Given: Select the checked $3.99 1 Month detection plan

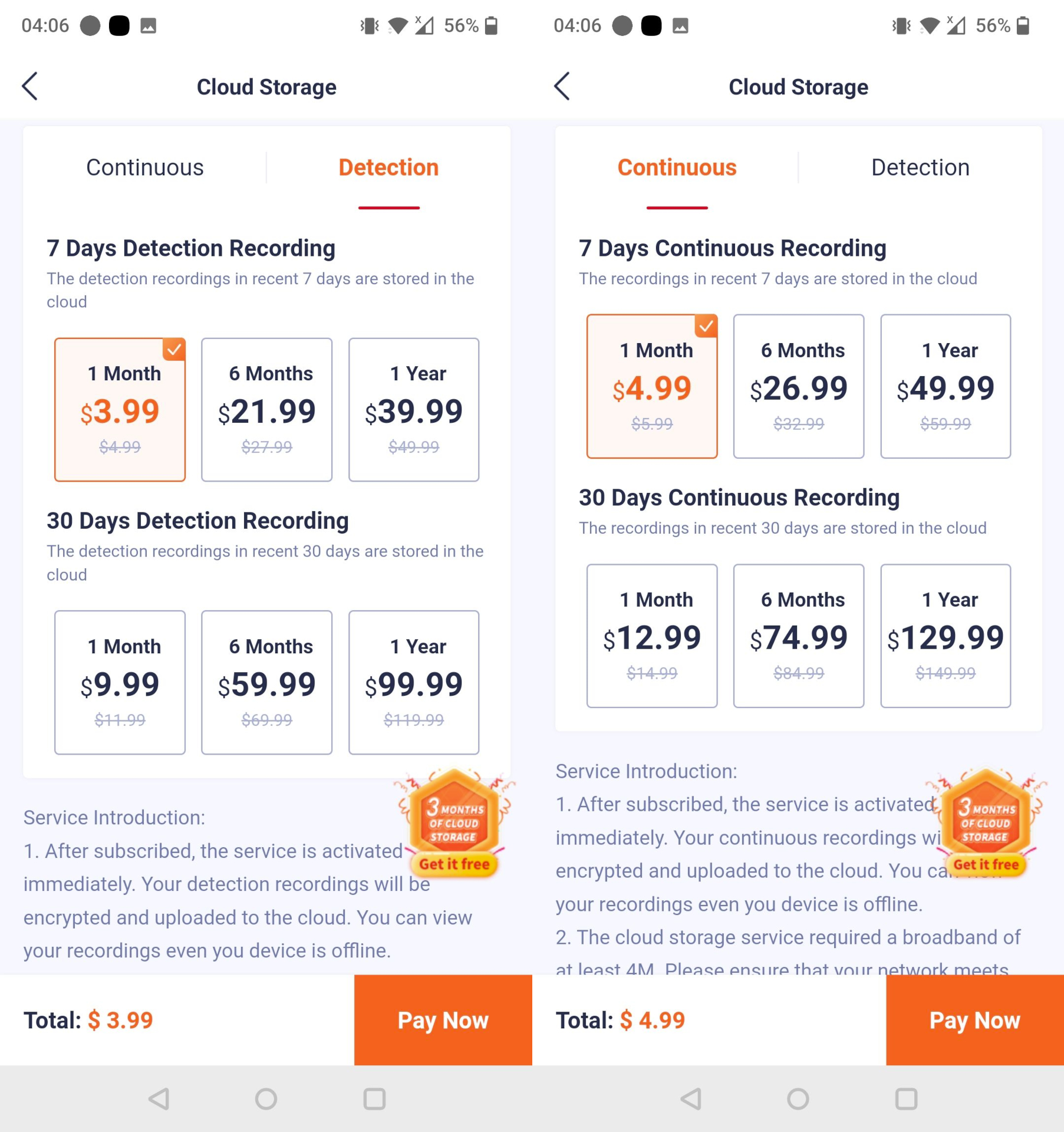Looking at the screenshot, I should coord(120,410).
